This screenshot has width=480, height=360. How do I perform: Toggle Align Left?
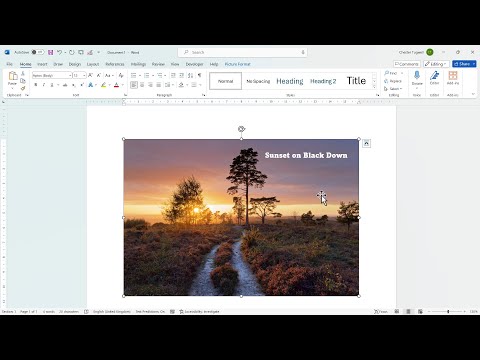(134, 85)
